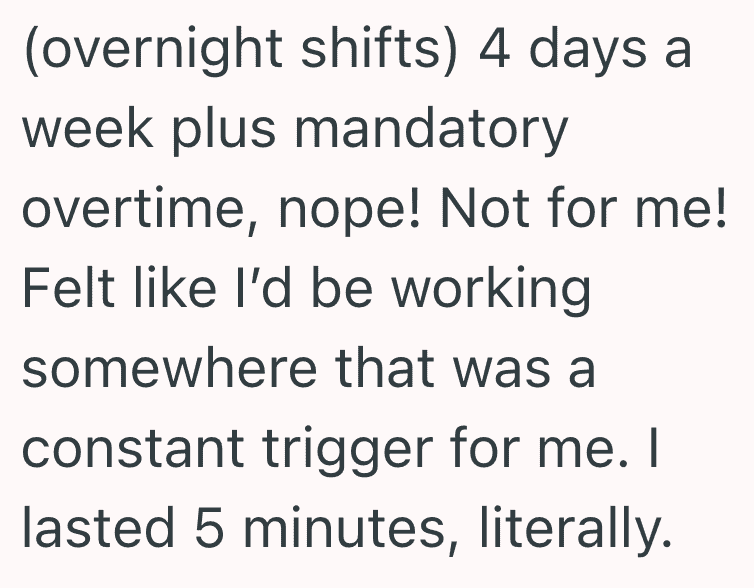
Task: Click the word "days" in the first line
Action: (587, 50)
